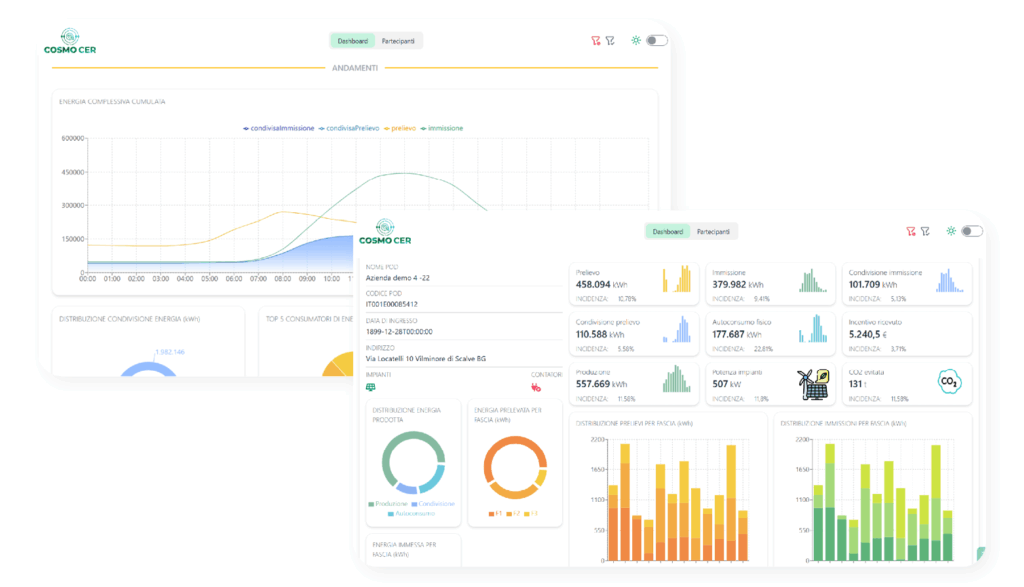The image size is (1024, 587).
Task: Click the CO2 cloud icon
Action: (949, 382)
